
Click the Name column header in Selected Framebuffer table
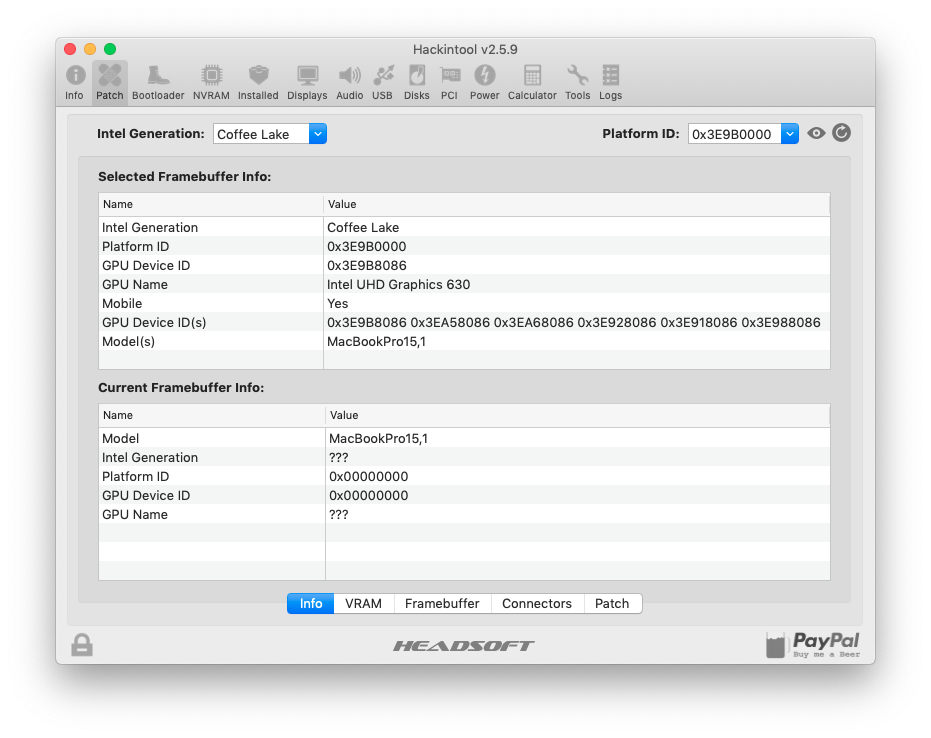pyautogui.click(x=211, y=204)
